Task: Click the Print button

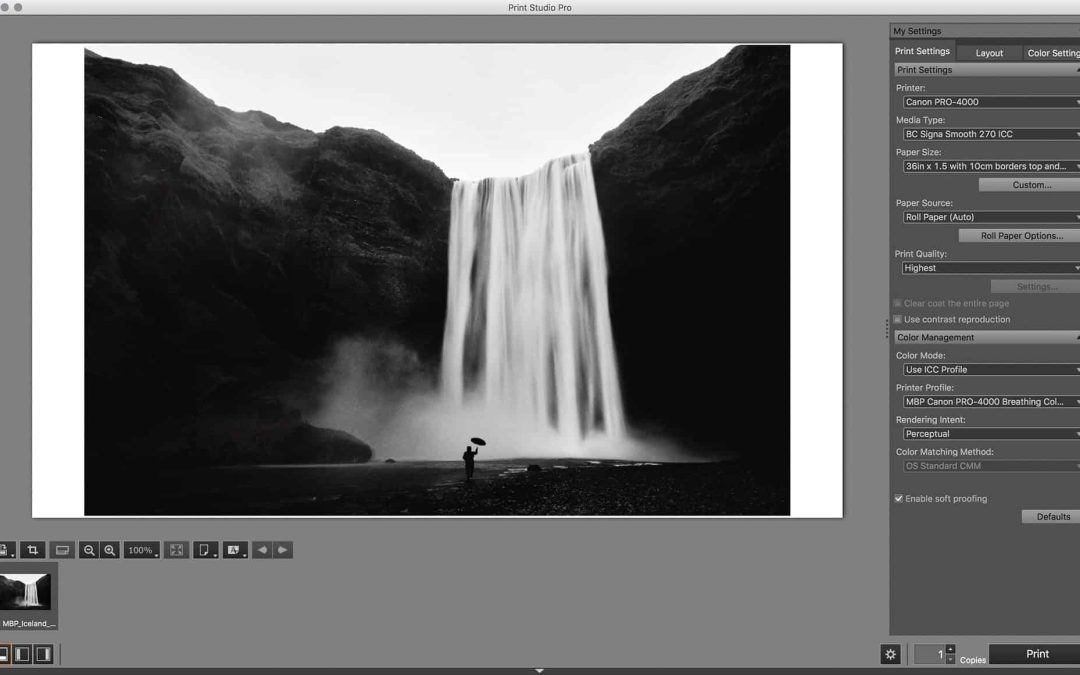Action: coord(1036,654)
